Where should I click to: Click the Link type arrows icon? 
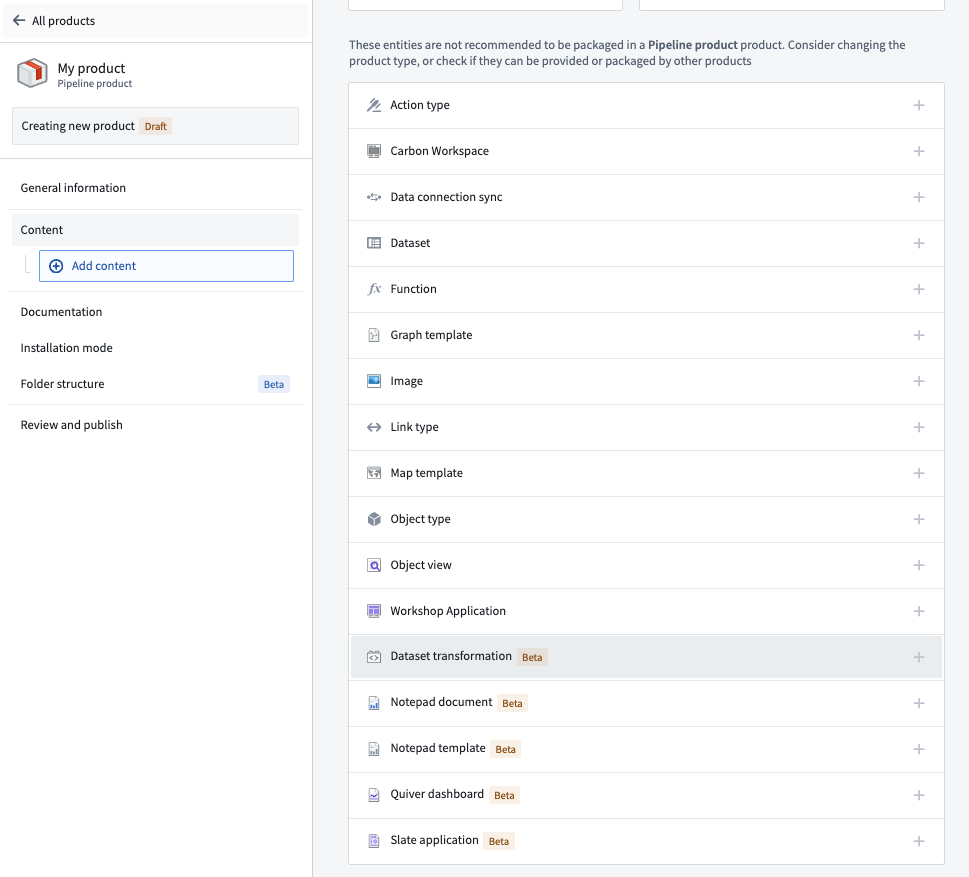click(x=374, y=427)
